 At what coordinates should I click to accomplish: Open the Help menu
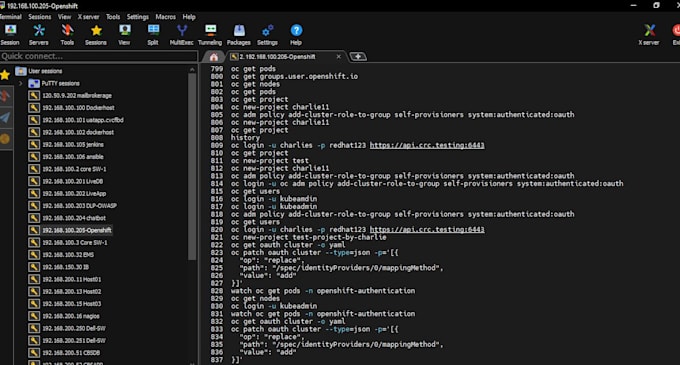pyautogui.click(x=189, y=17)
